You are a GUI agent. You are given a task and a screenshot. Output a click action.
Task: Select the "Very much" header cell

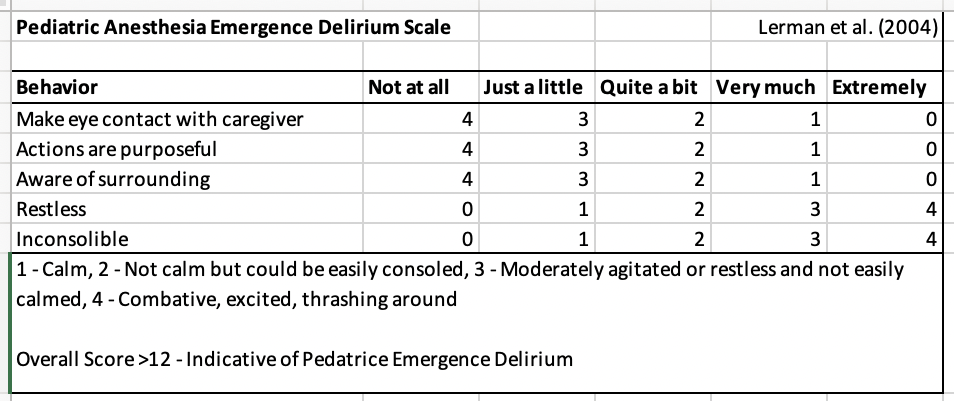pos(765,88)
